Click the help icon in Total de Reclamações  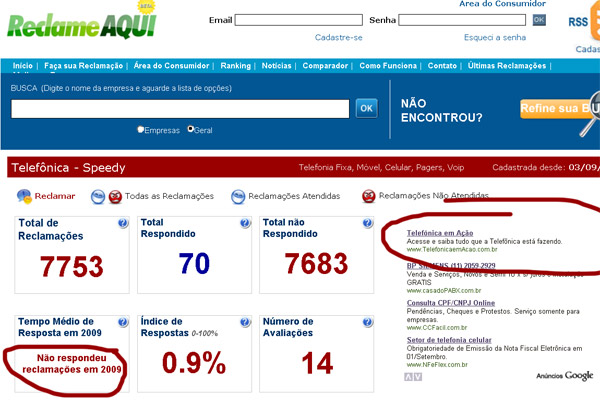[x=123, y=223]
